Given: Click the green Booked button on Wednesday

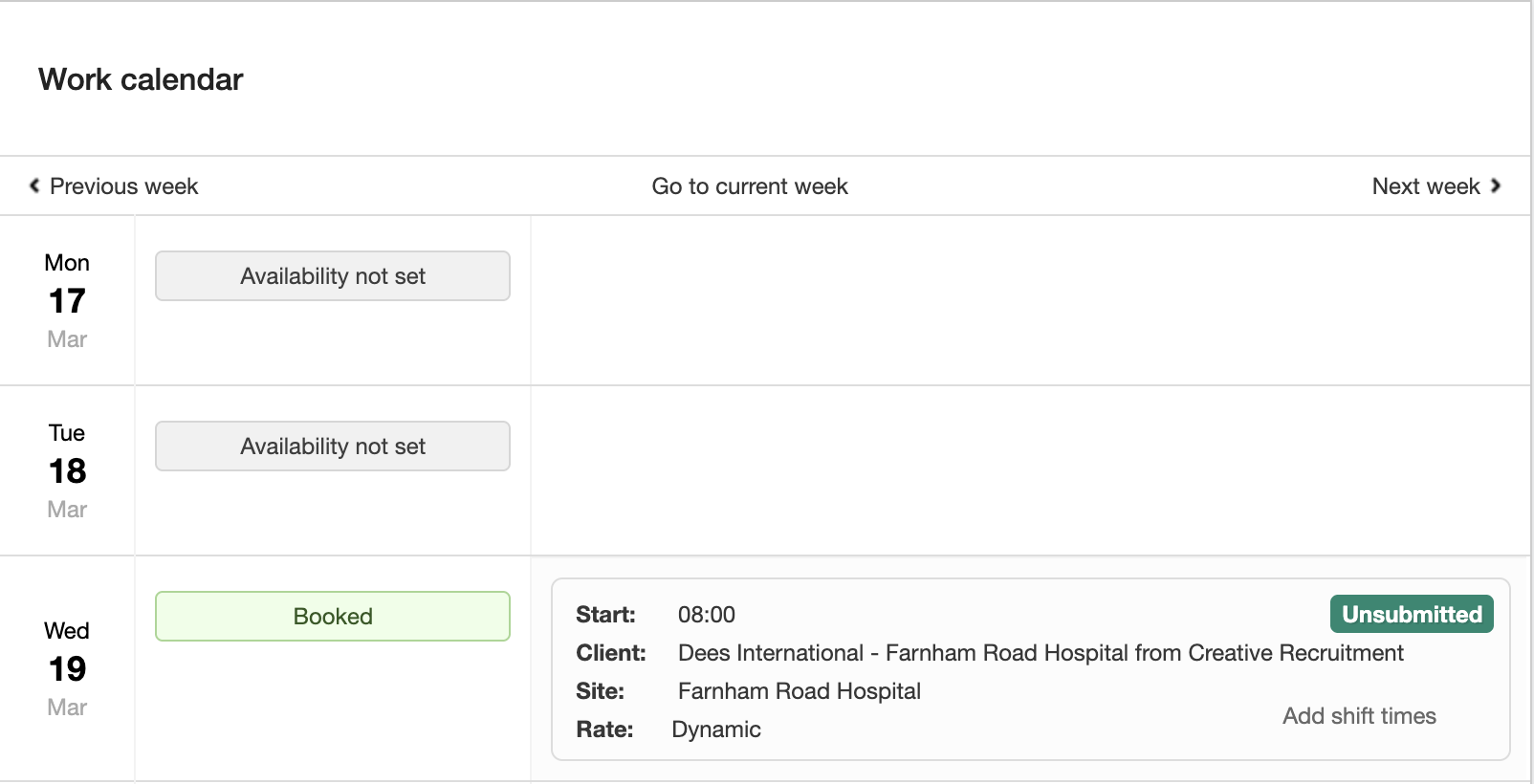Looking at the screenshot, I should coord(333,617).
